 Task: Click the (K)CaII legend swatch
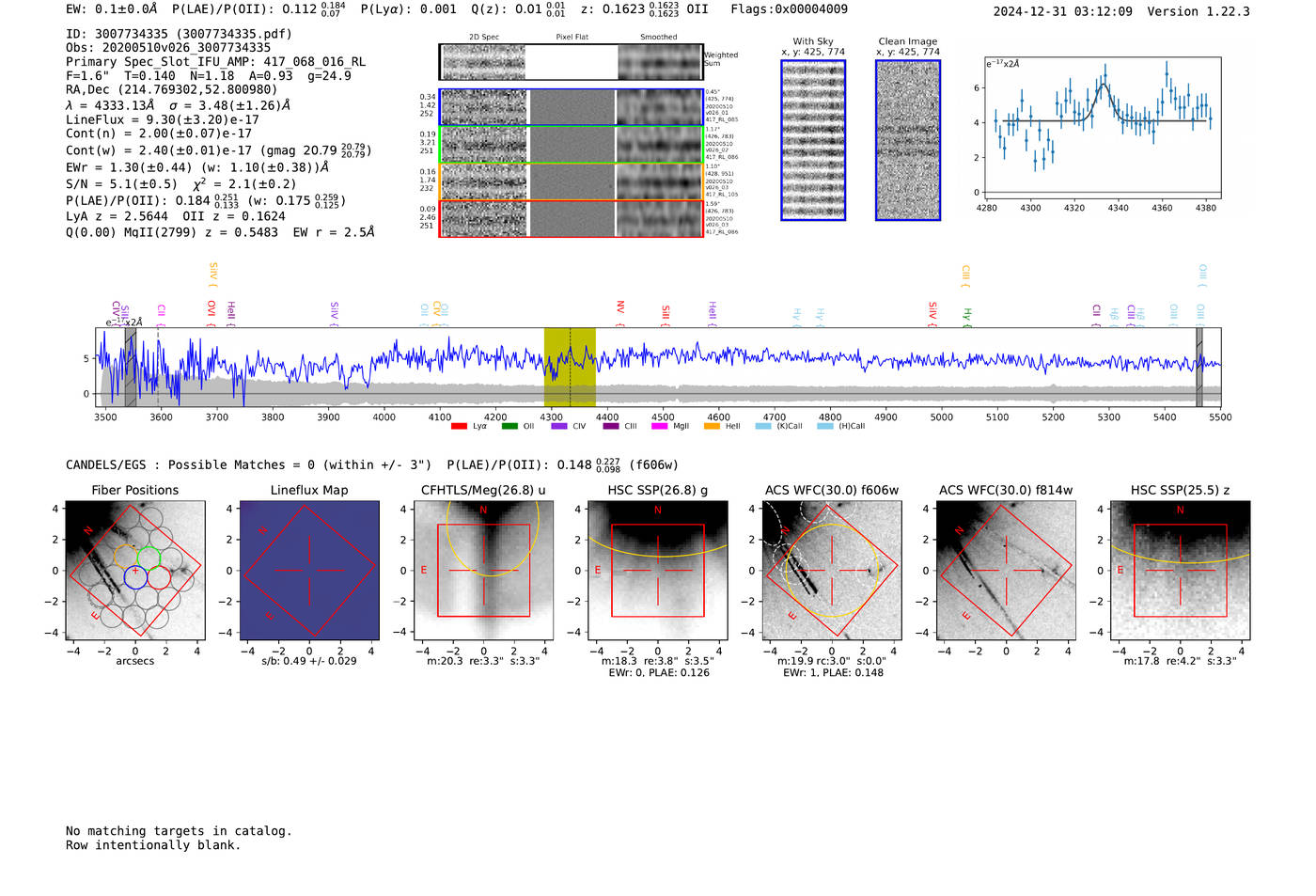763,426
